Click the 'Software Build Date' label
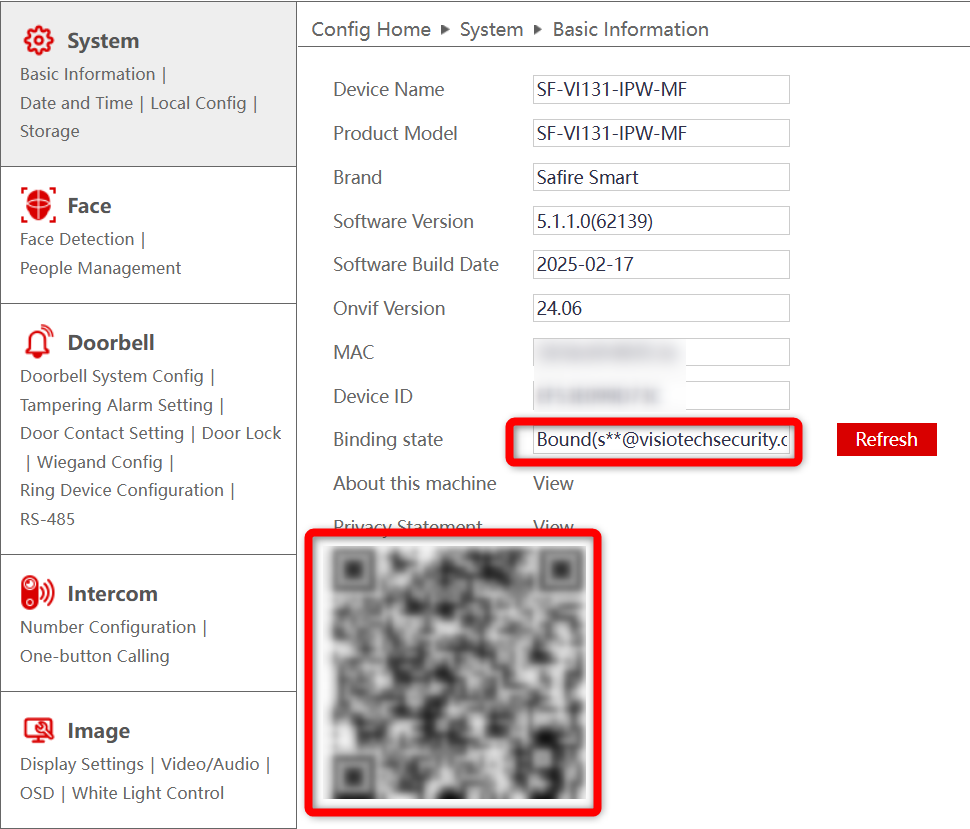The image size is (970, 829). tap(416, 265)
